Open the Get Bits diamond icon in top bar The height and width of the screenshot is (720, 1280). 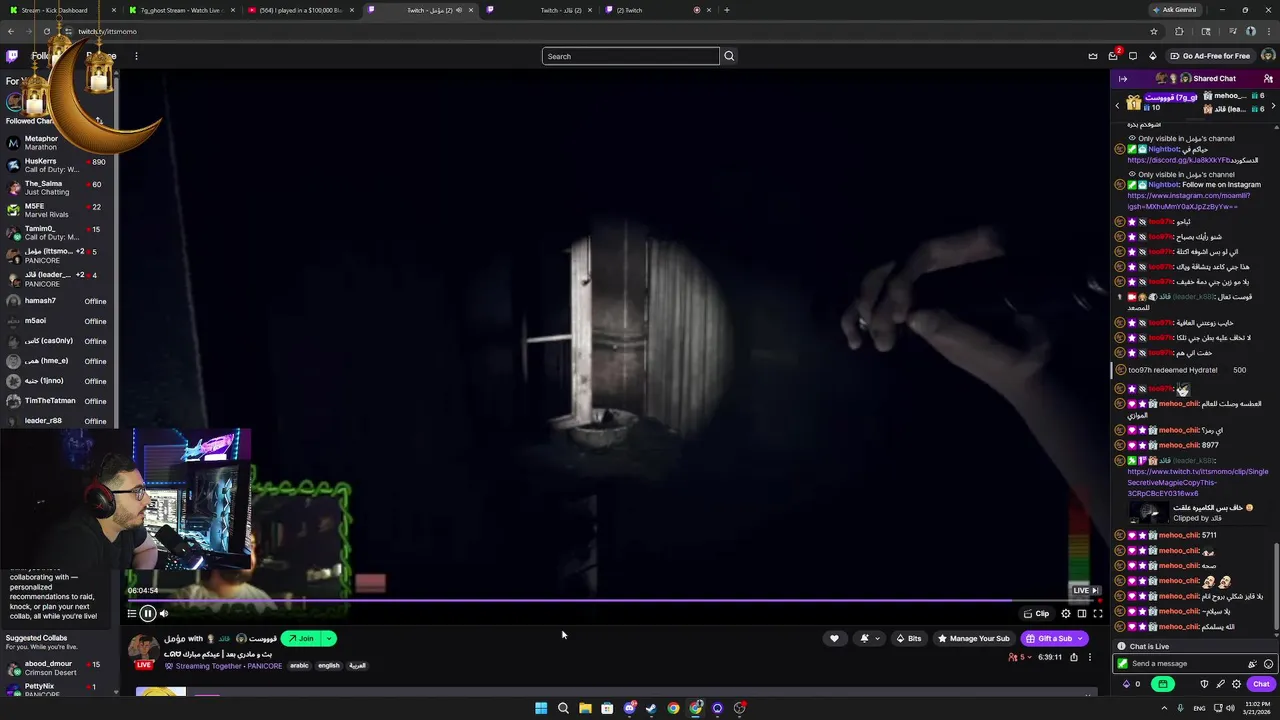(x=1152, y=56)
